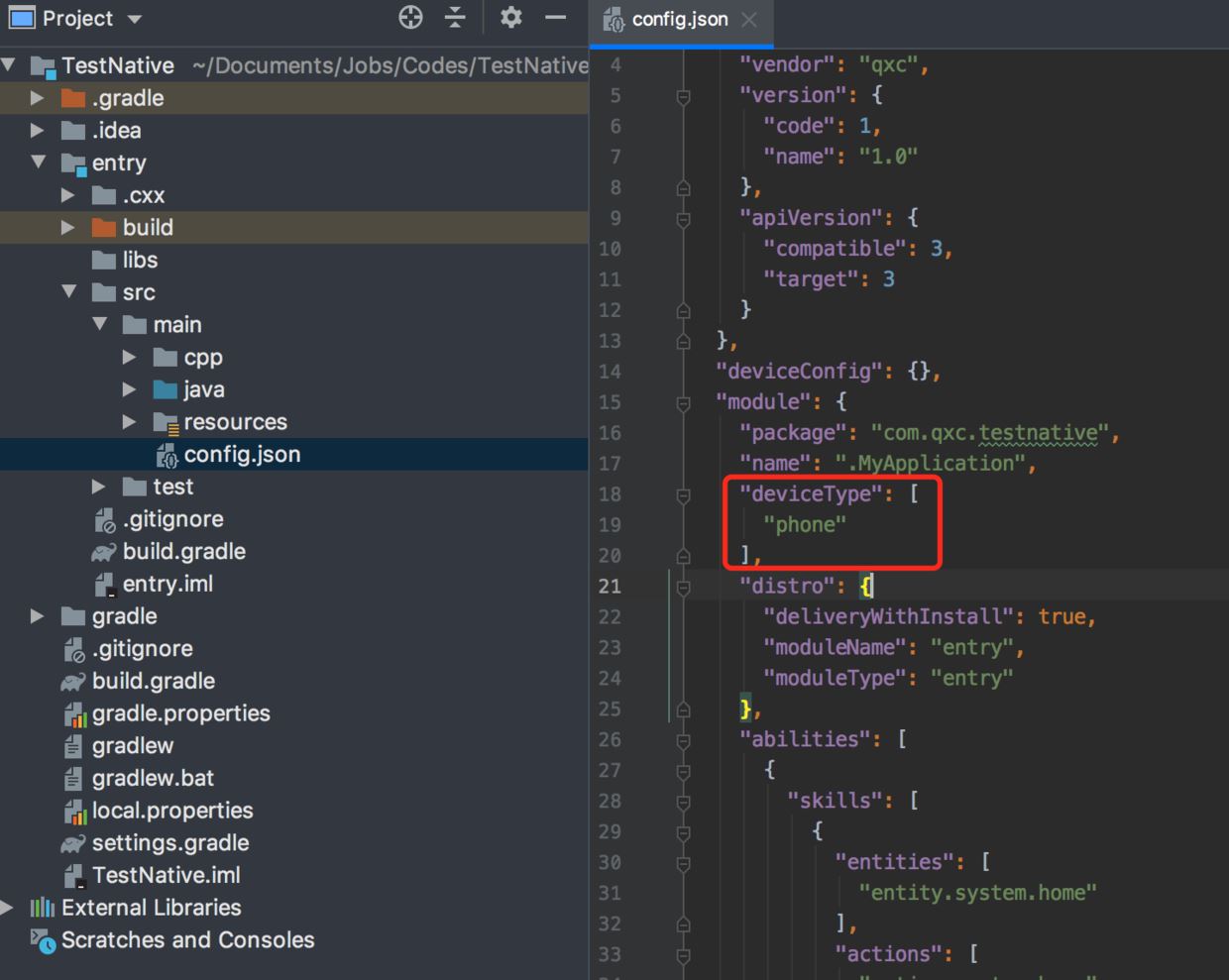The width and height of the screenshot is (1229, 980).
Task: Open Project panel settings gear
Action: pyautogui.click(x=510, y=18)
